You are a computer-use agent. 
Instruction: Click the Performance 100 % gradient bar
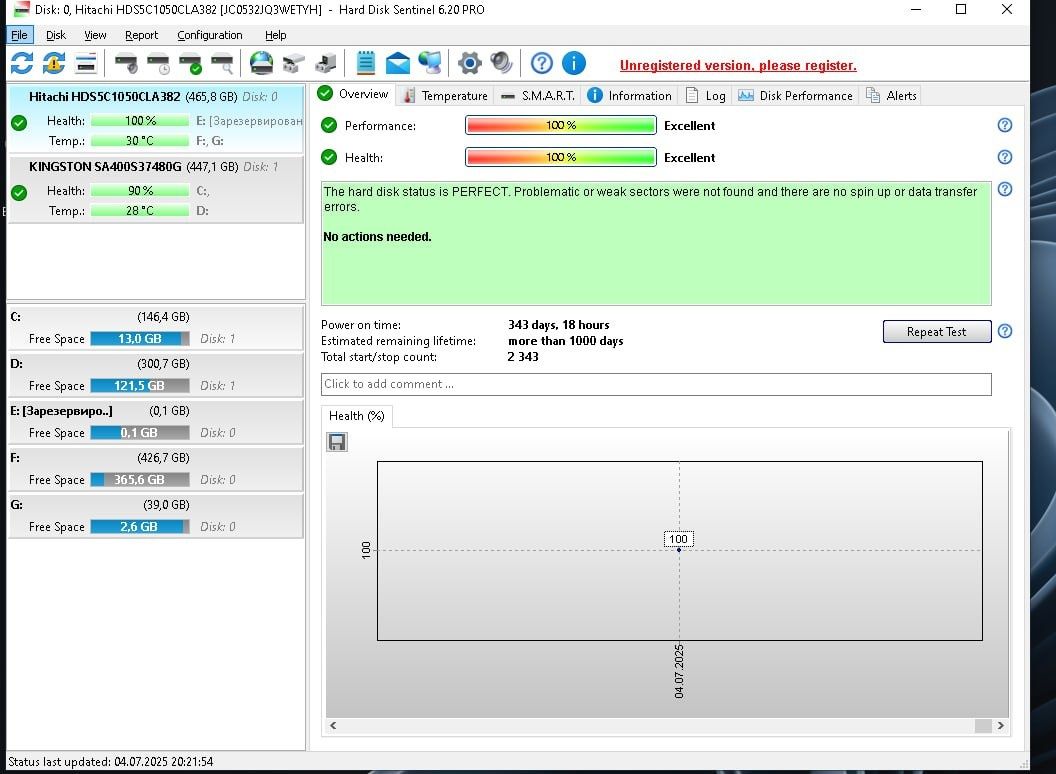(x=560, y=125)
